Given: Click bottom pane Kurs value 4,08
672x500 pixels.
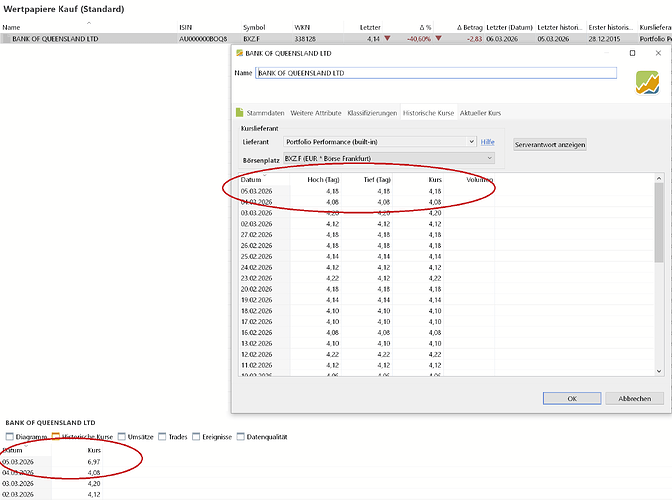Looking at the screenshot, I should pyautogui.click(x=94, y=473).
